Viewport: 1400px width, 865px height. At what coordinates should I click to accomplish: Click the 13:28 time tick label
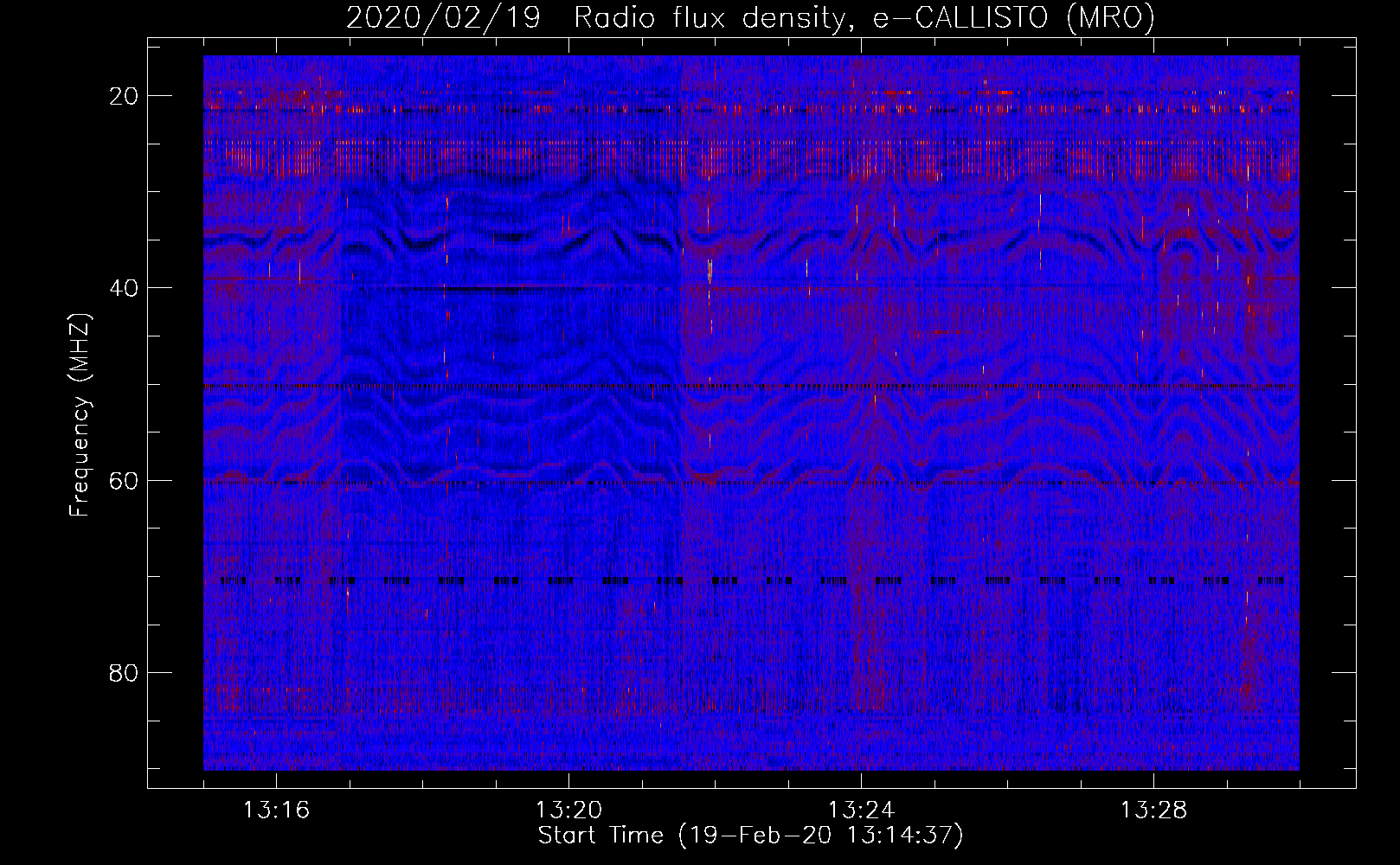(1153, 811)
